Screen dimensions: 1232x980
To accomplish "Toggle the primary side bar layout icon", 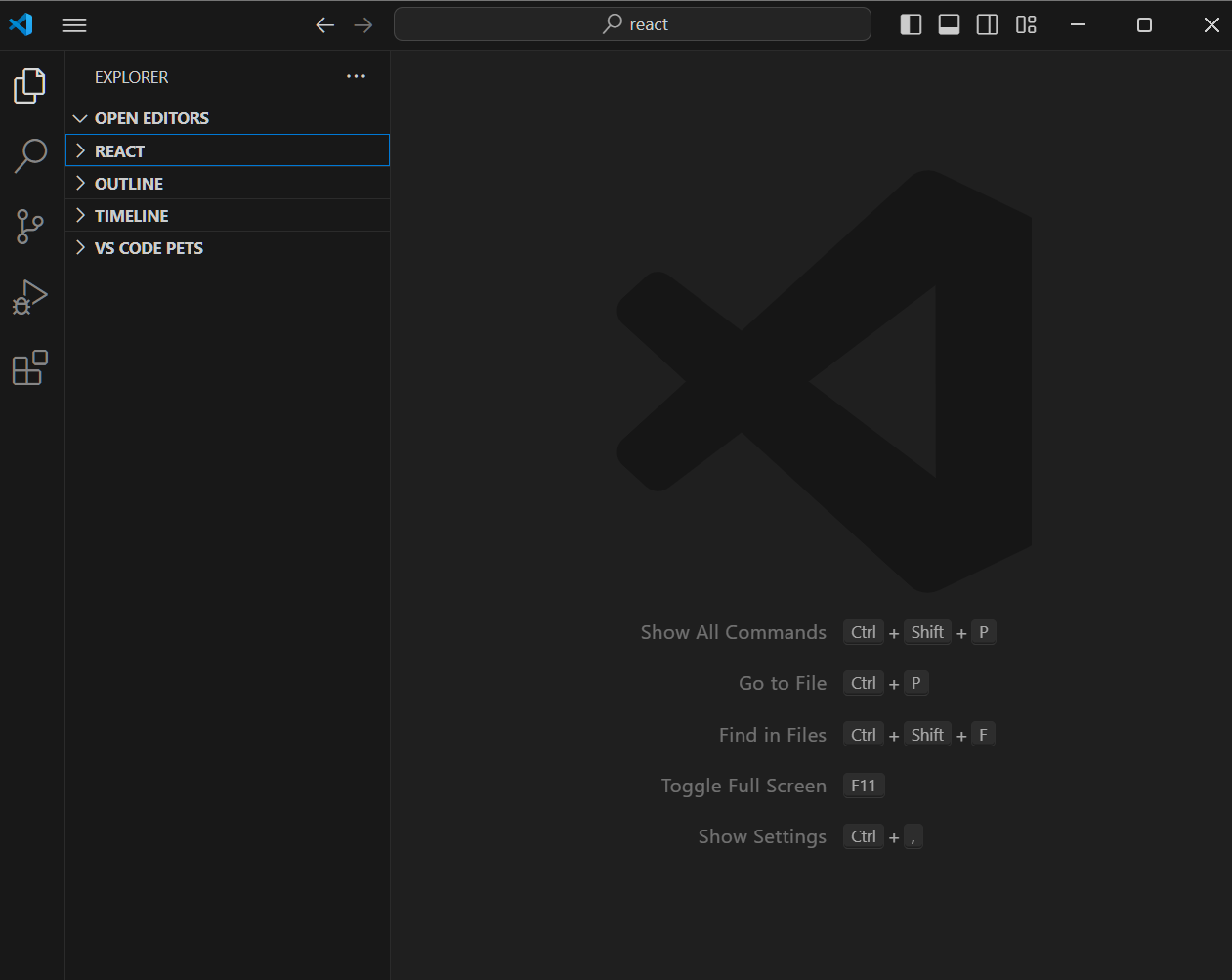I will click(911, 24).
